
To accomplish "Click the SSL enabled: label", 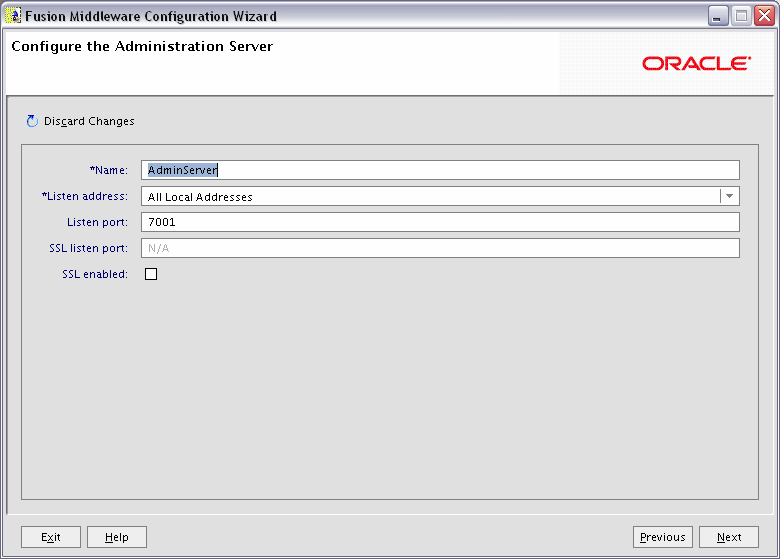I will tap(95, 274).
